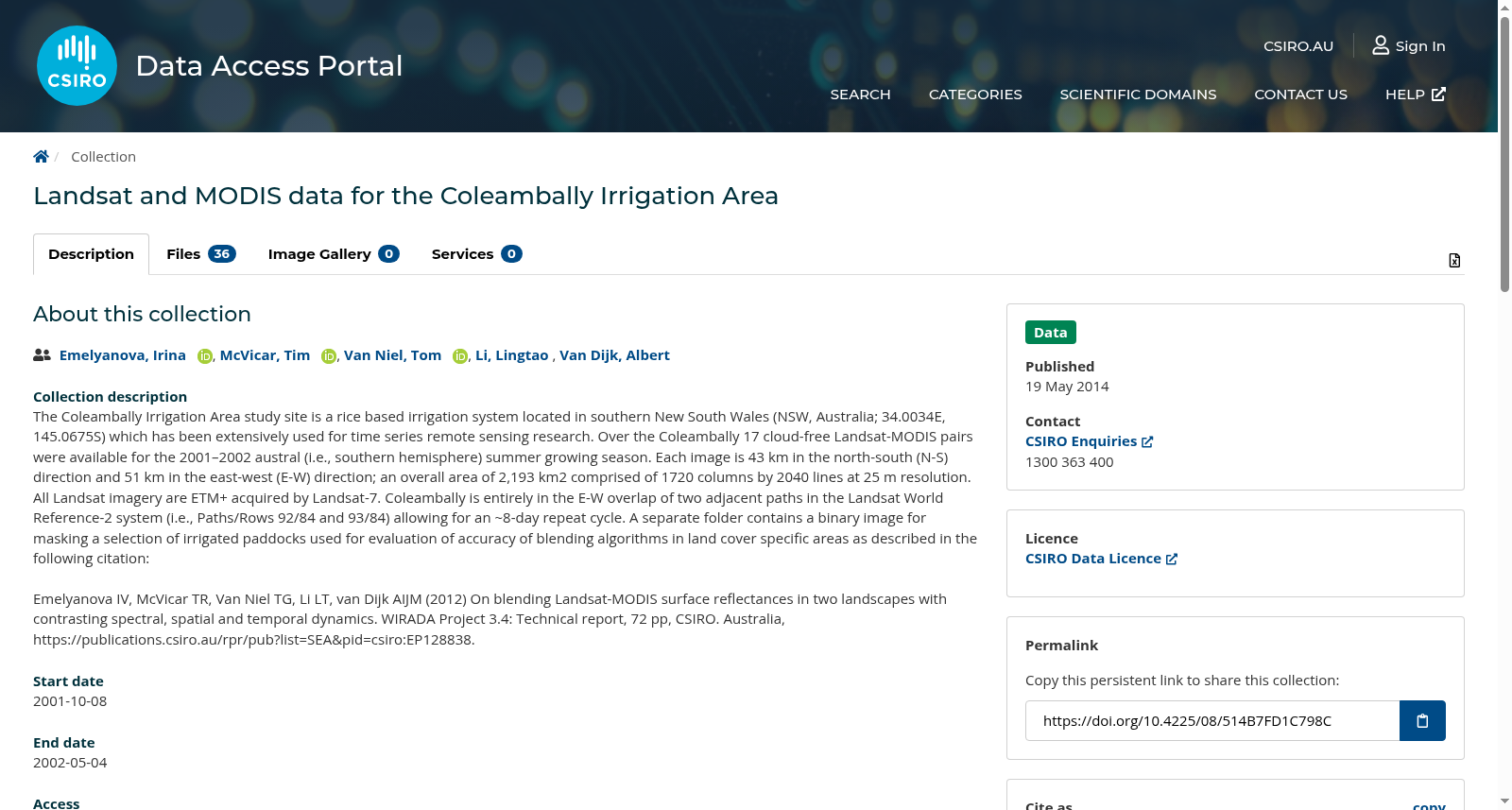Click the scrollbar down arrow
The width and height of the screenshot is (1512, 810).
coord(1504,801)
